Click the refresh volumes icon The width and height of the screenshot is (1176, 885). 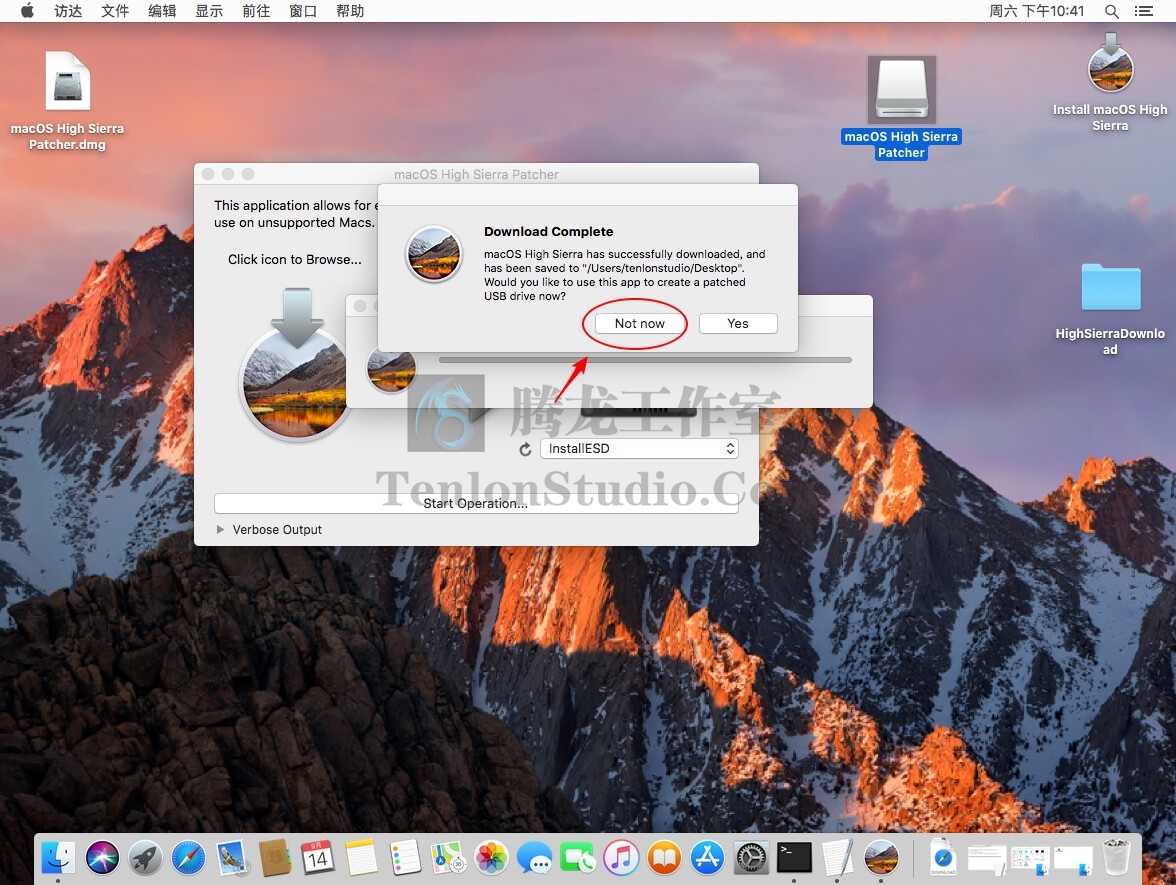[525, 449]
